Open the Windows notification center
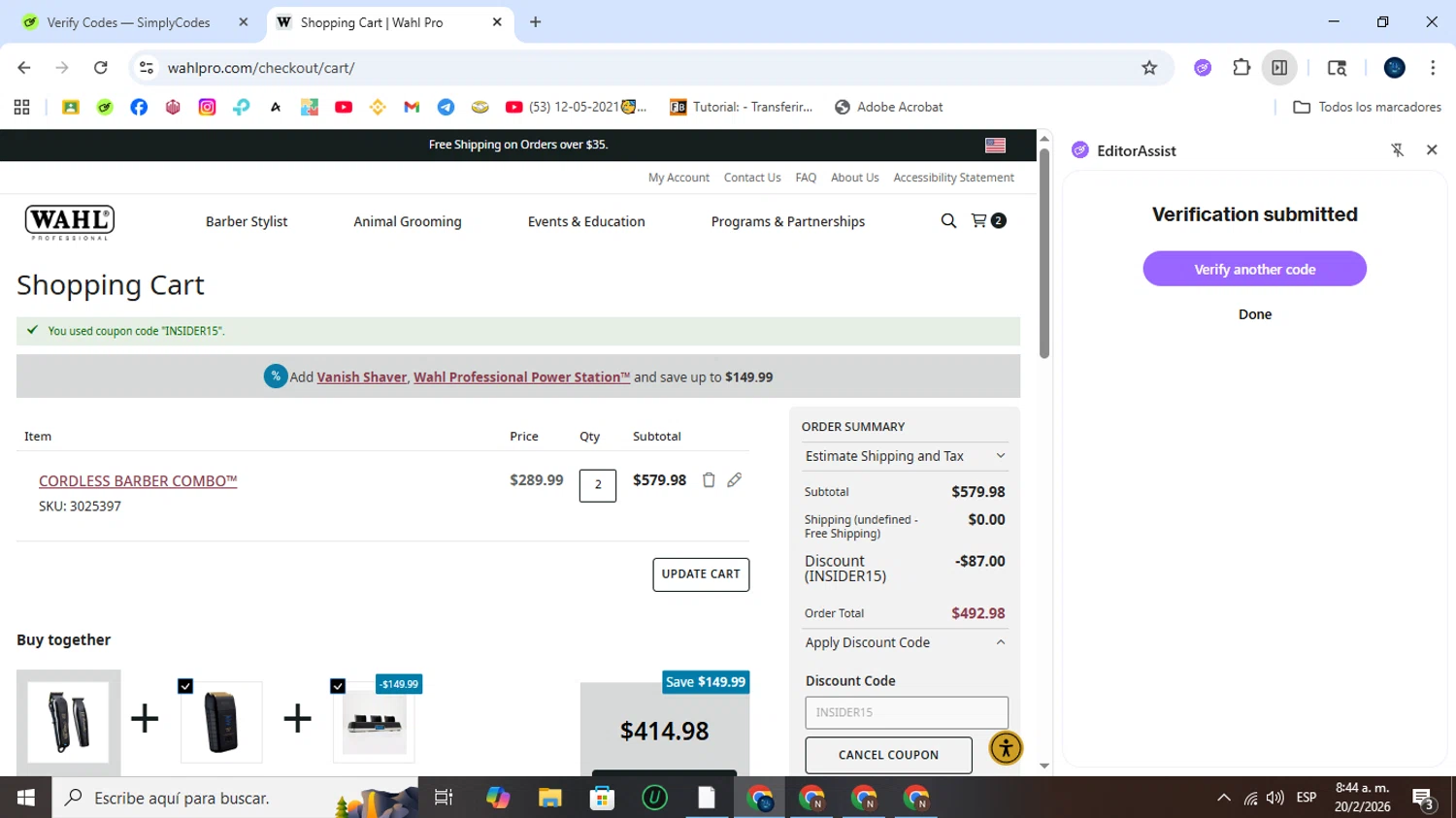The width and height of the screenshot is (1456, 818). [x=1424, y=799]
